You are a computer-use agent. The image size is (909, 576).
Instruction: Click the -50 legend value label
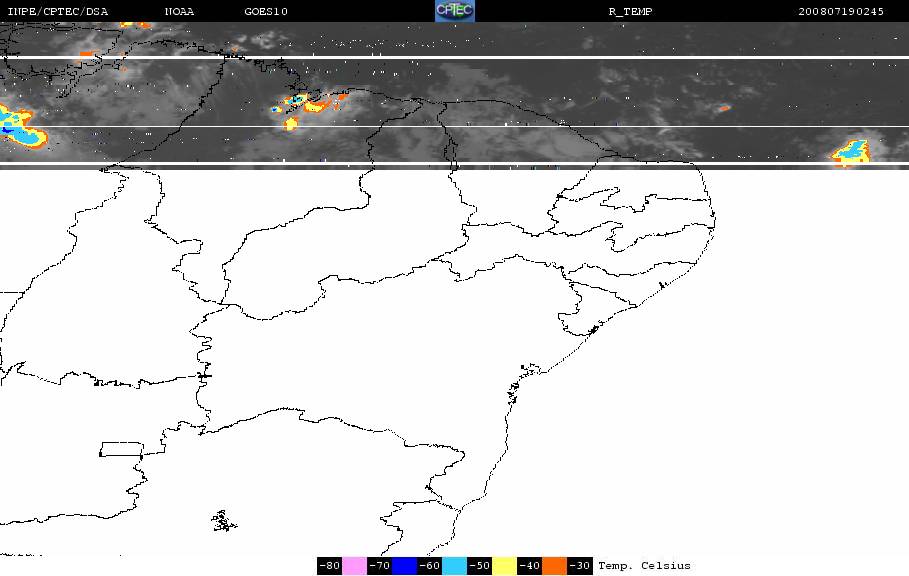pos(479,566)
